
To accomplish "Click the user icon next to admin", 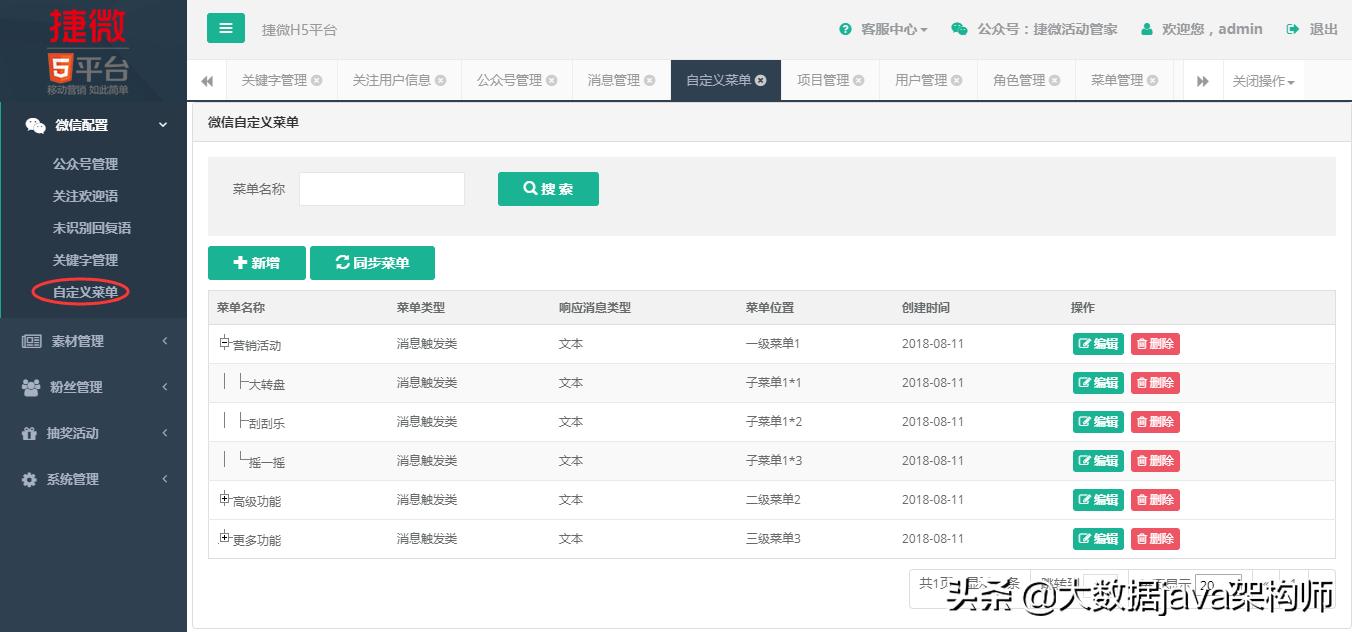I will [x=1146, y=28].
